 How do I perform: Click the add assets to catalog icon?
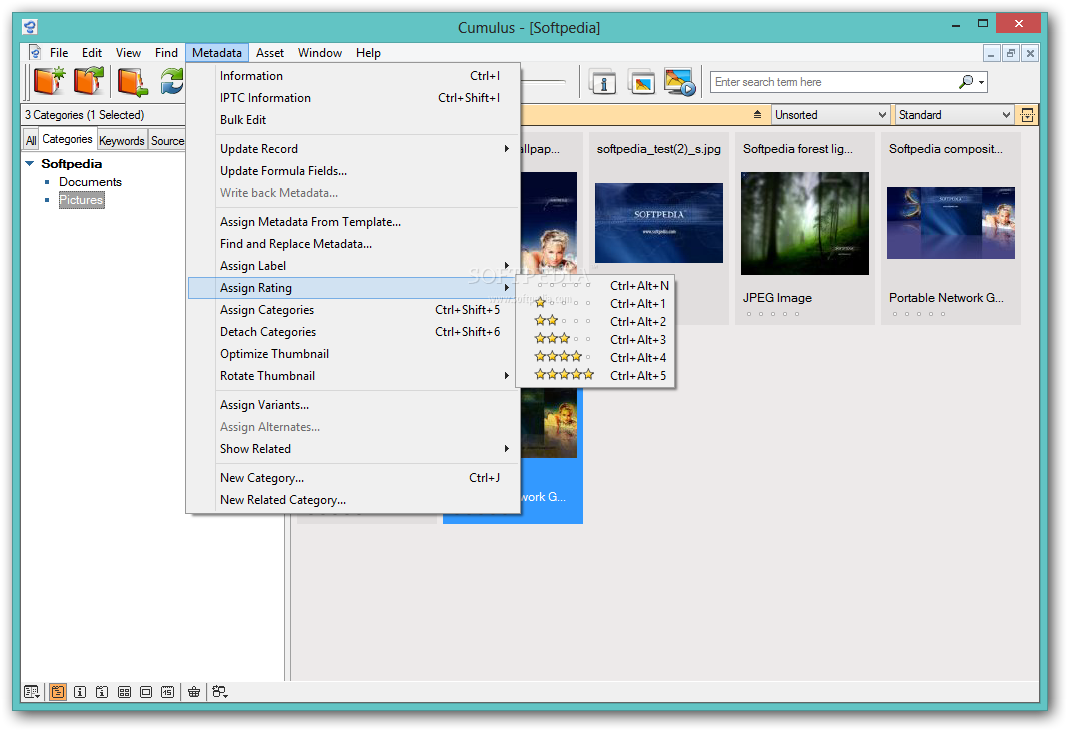pyautogui.click(x=132, y=81)
